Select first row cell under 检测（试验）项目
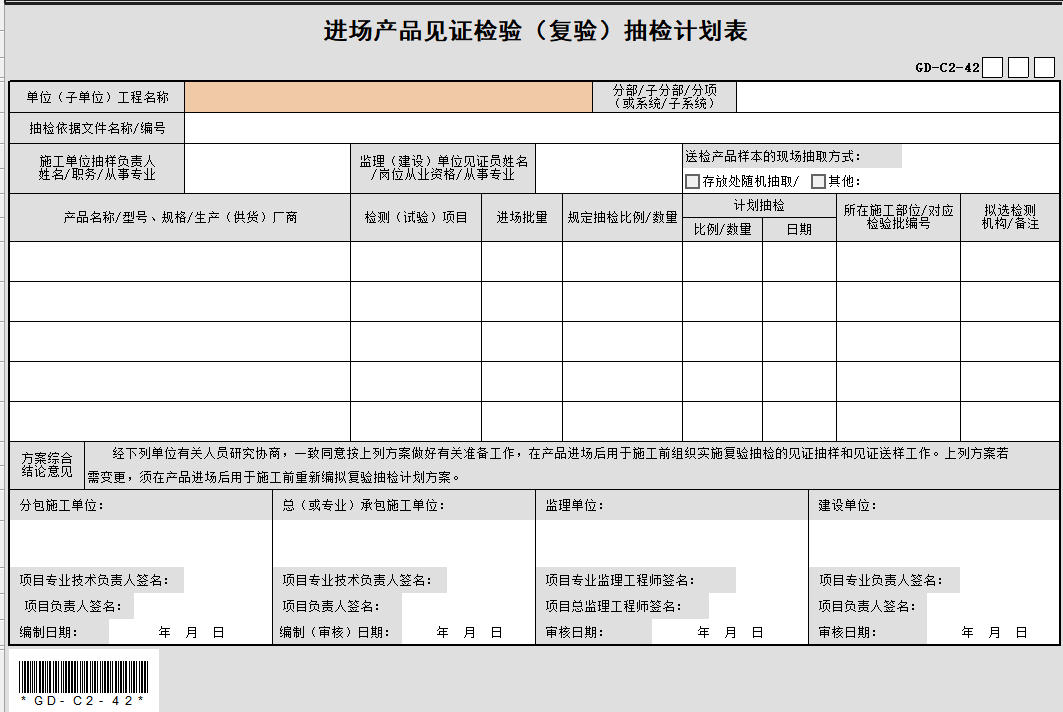 [415, 262]
